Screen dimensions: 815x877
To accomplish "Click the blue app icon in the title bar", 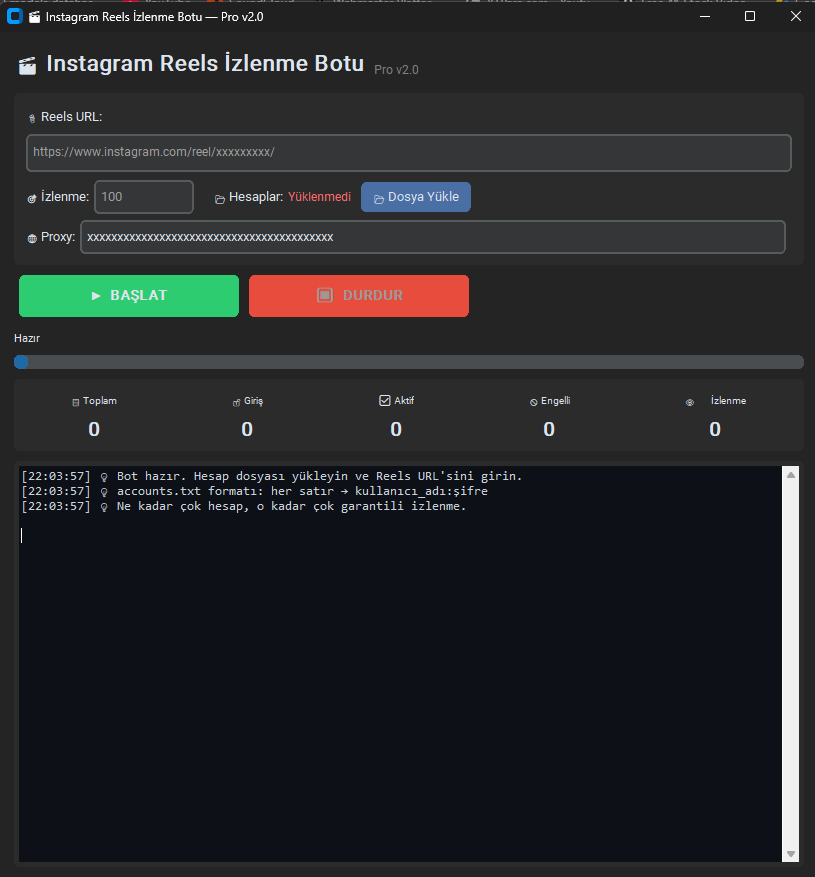I will tap(15, 16).
